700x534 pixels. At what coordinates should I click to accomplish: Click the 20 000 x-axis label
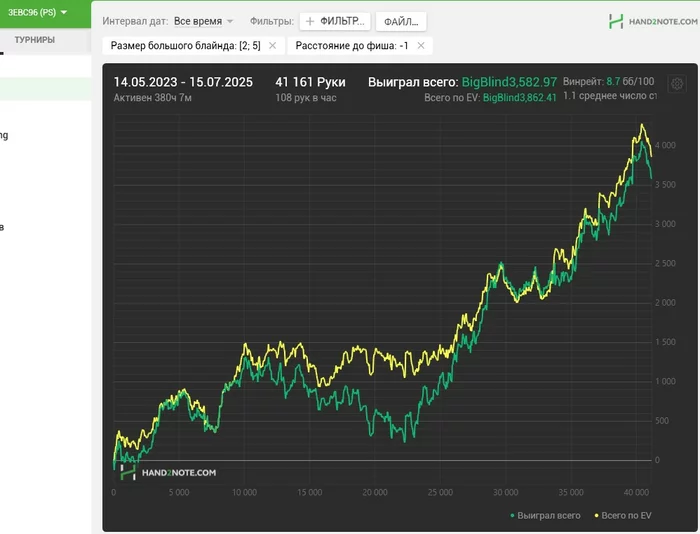point(375,492)
